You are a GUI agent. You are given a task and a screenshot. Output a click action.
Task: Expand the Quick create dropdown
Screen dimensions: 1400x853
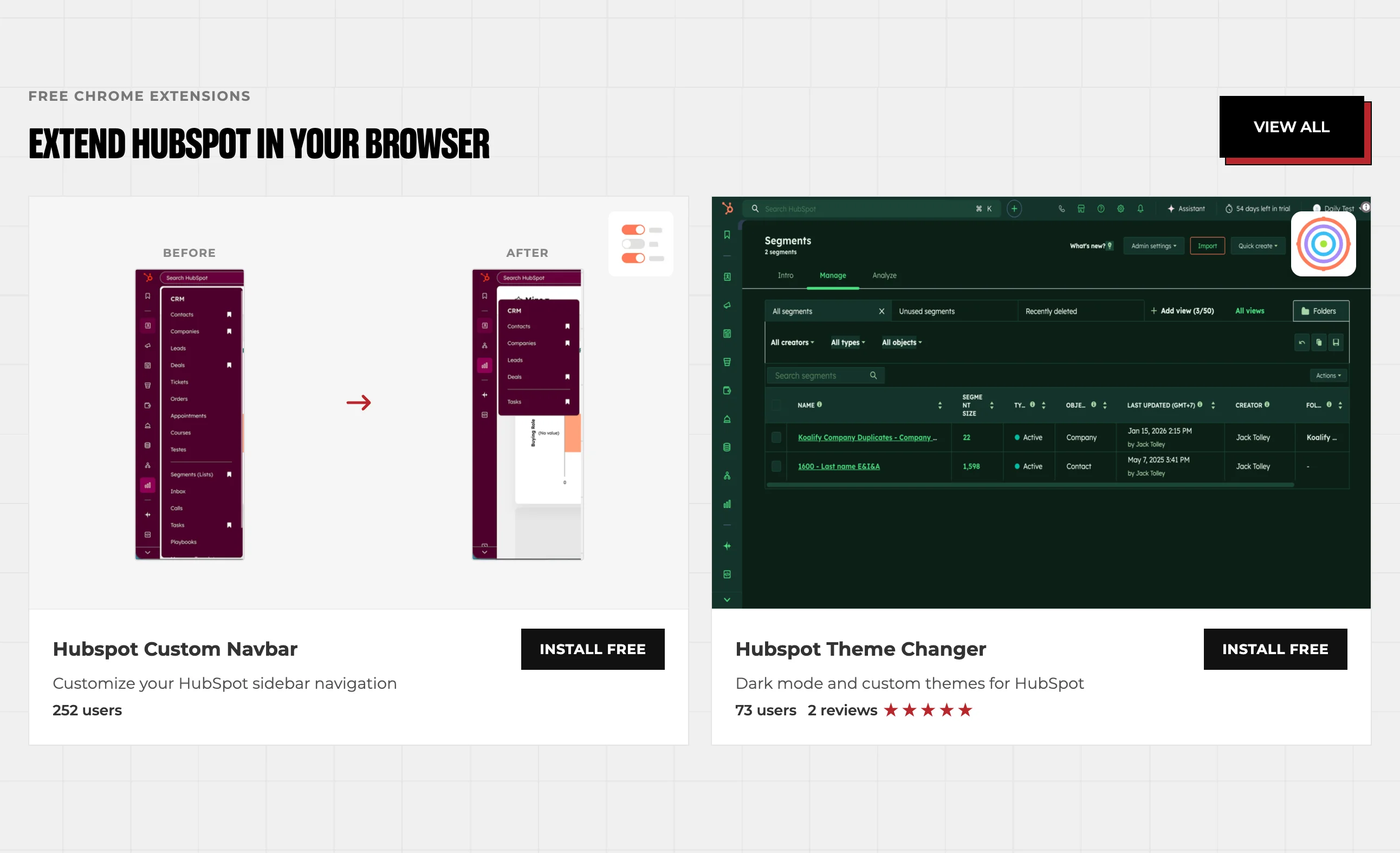pos(1258,245)
